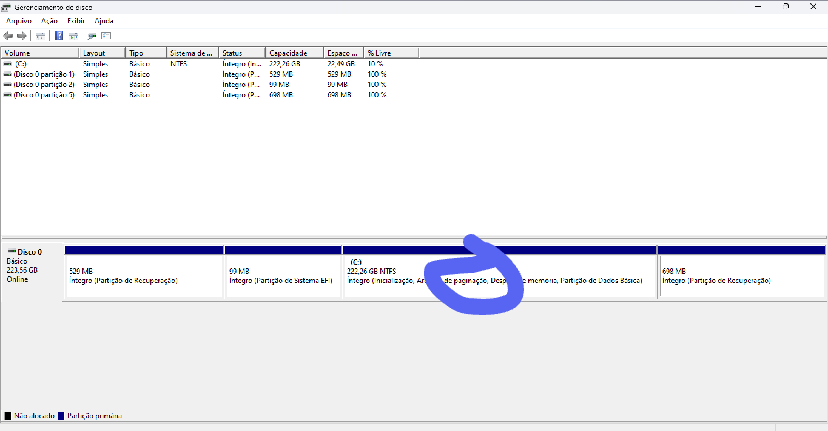Select the 99 MB EFI system partition block
Screen dimensions: 828x431
283,271
